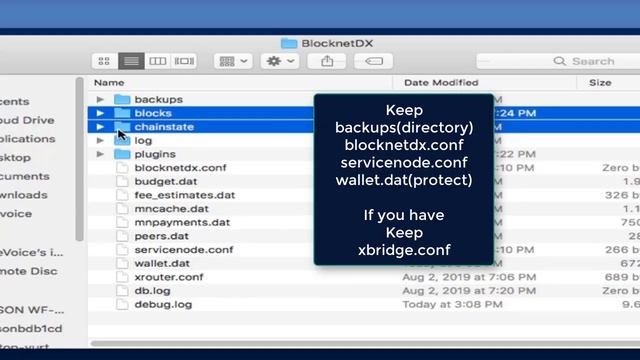This screenshot has height=360, width=640.
Task: Select file name mnpayments.dat
Action: tap(182, 222)
